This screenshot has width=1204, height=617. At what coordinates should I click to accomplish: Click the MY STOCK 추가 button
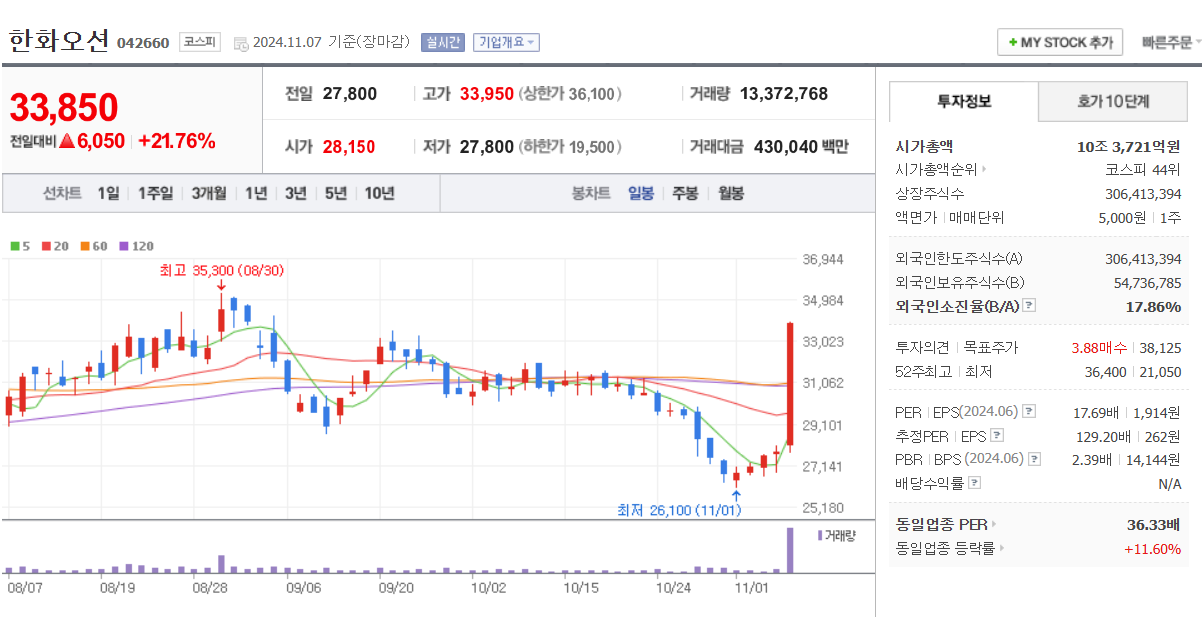pos(1060,43)
